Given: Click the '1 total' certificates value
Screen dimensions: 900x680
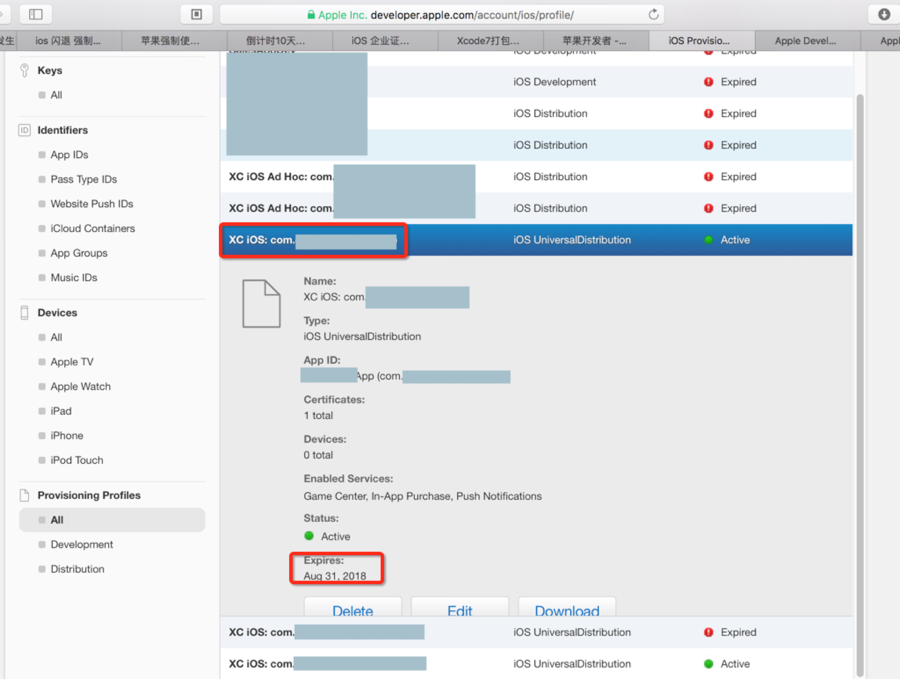Looking at the screenshot, I should [318, 415].
